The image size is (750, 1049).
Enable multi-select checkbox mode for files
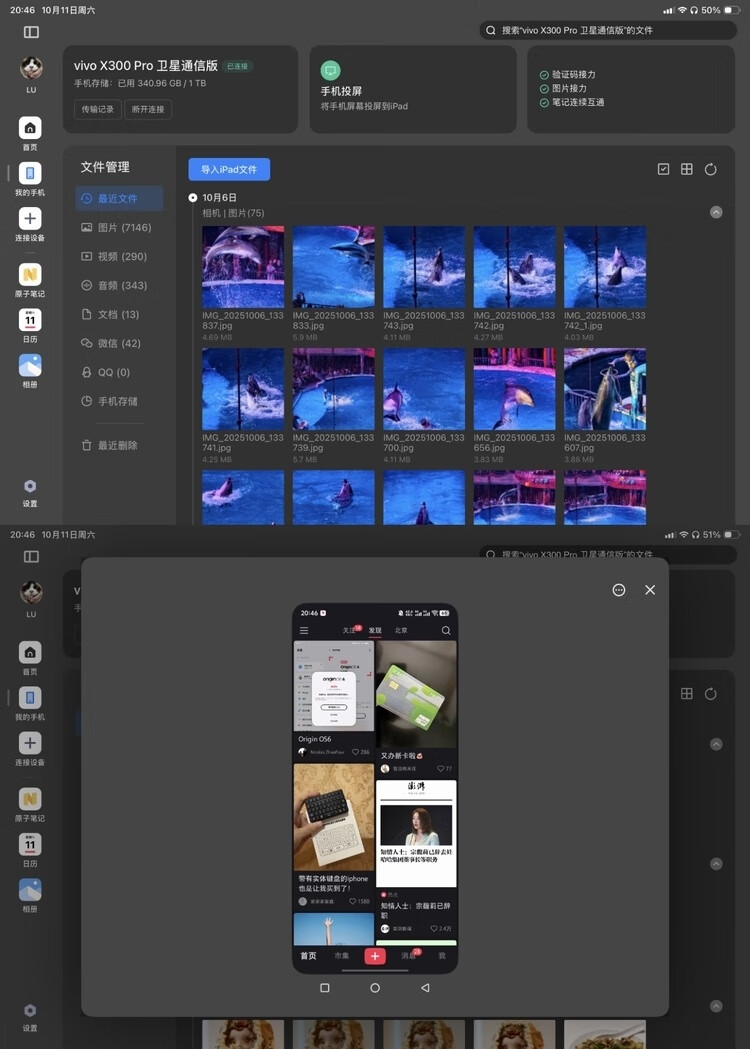point(663,170)
